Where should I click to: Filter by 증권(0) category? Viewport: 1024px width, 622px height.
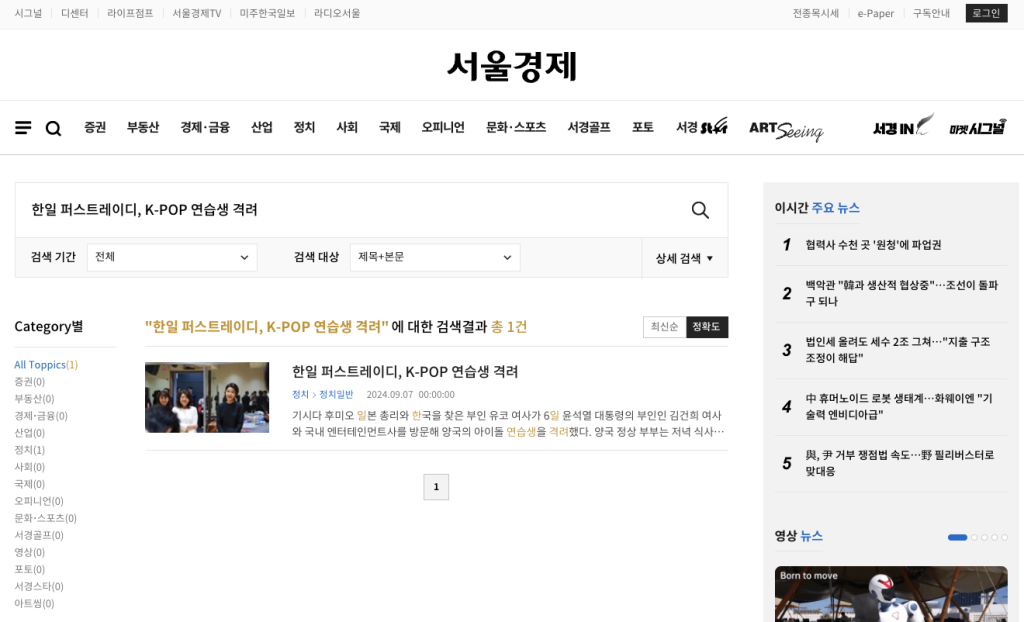click(x=29, y=382)
